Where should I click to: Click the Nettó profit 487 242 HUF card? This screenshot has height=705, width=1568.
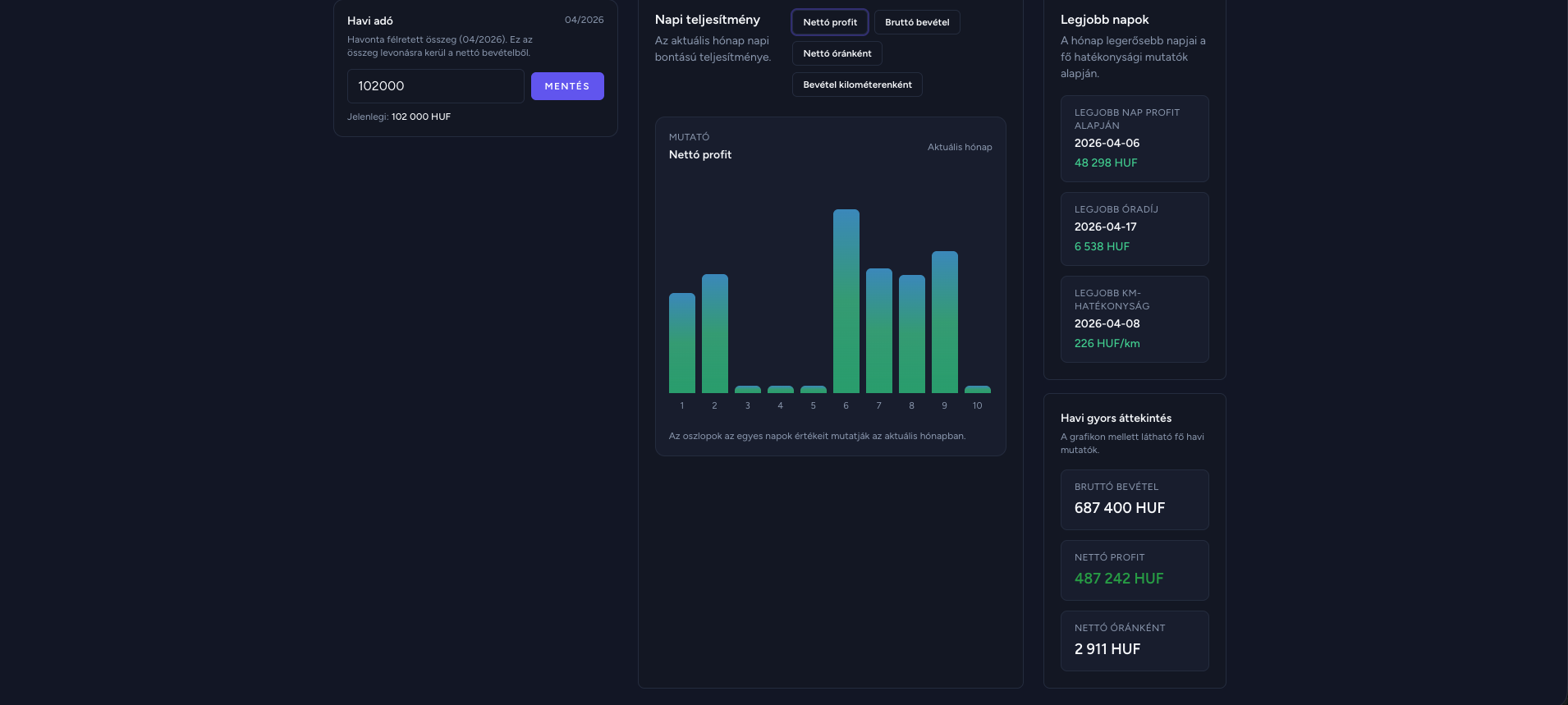(x=1135, y=570)
